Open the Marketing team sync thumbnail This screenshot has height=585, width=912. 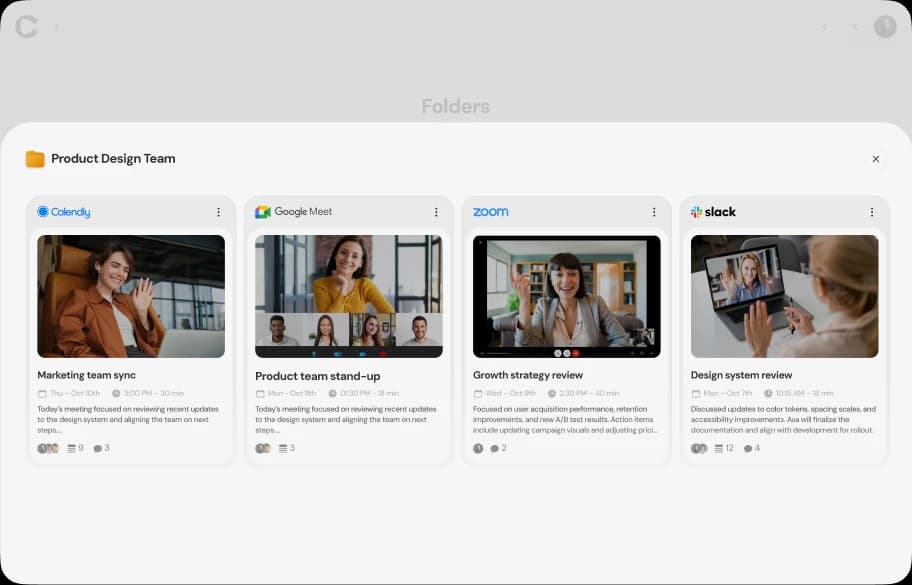pos(131,296)
